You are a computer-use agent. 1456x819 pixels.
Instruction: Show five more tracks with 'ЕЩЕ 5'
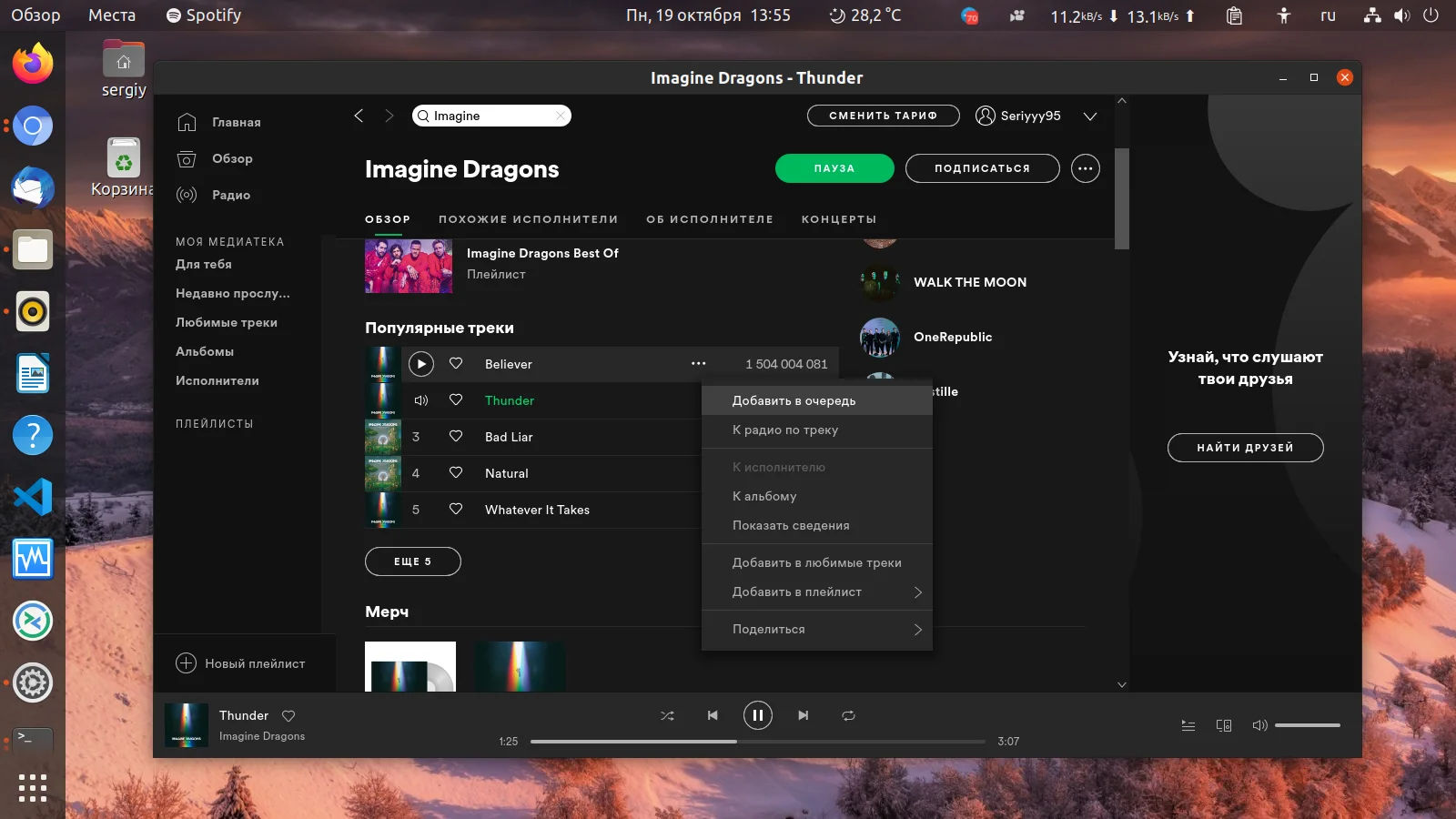coord(413,561)
